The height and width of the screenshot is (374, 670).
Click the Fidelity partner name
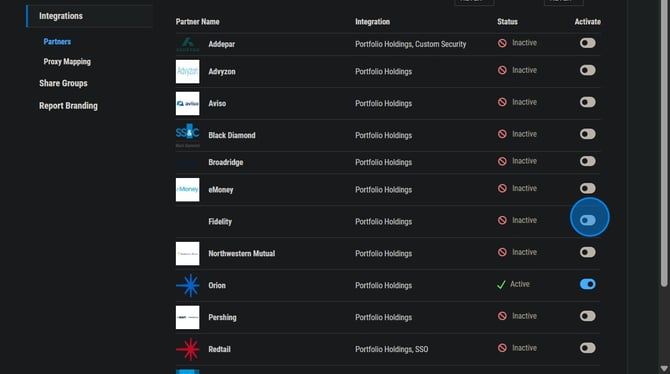coord(220,221)
